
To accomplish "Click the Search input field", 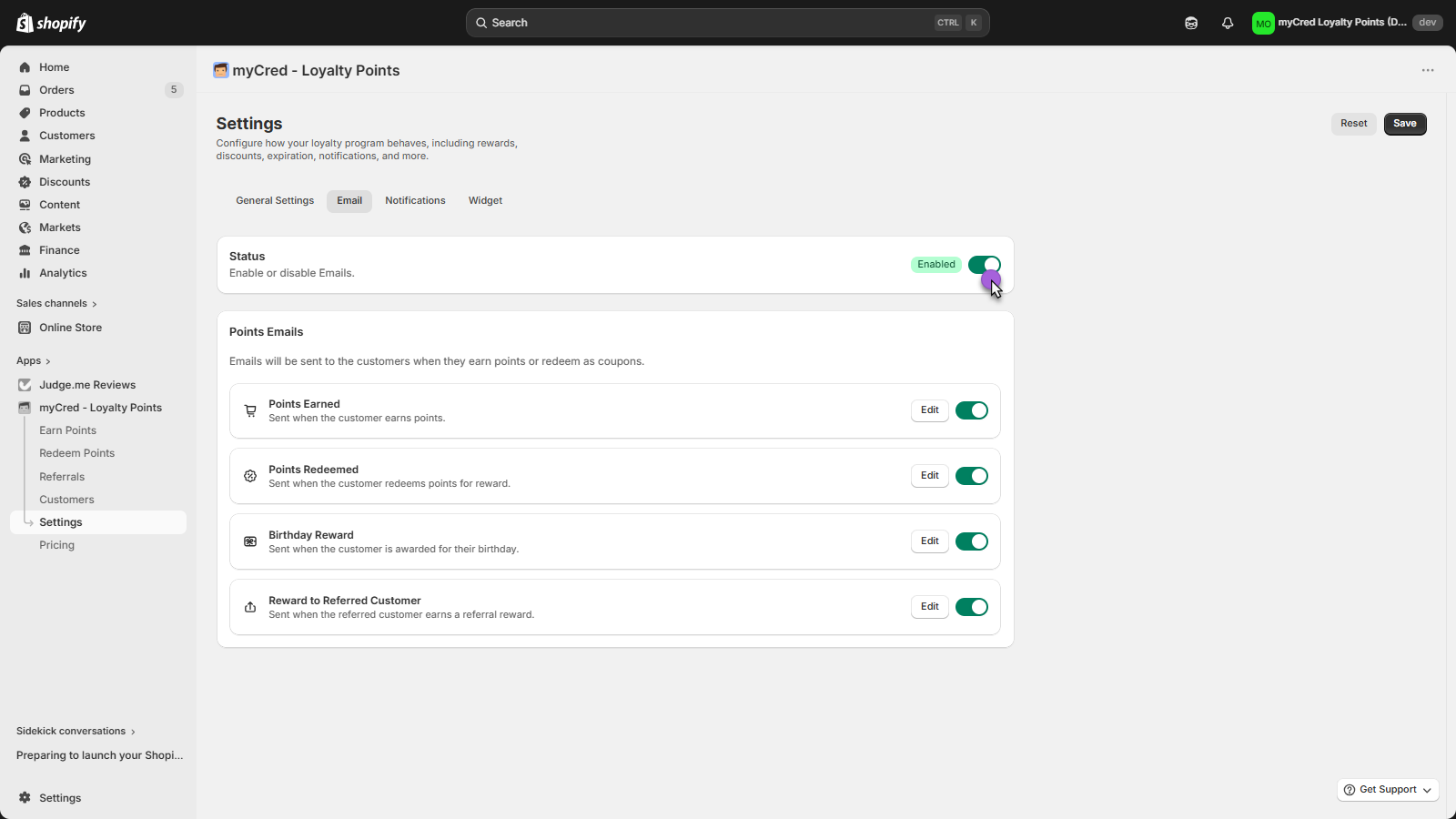I will click(x=710, y=23).
